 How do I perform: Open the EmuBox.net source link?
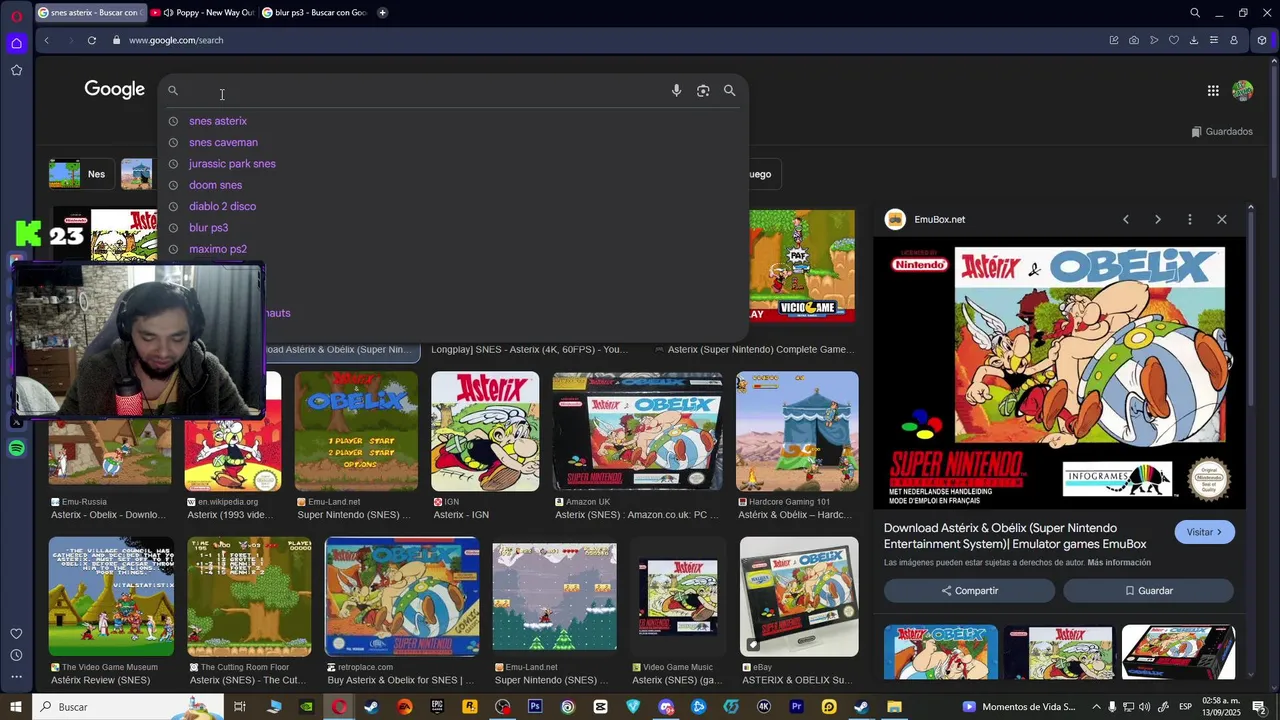pos(939,219)
